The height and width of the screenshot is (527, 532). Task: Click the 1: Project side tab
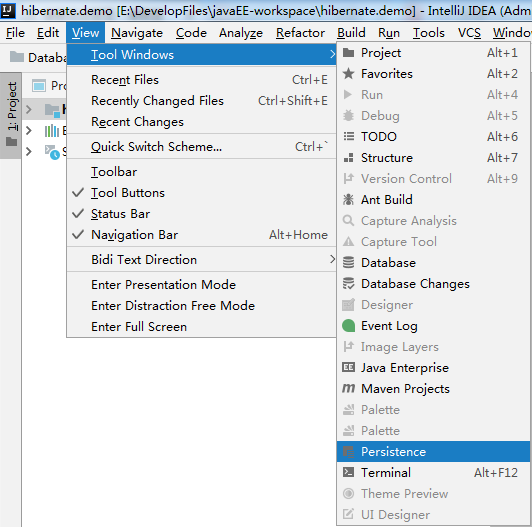[x=11, y=115]
